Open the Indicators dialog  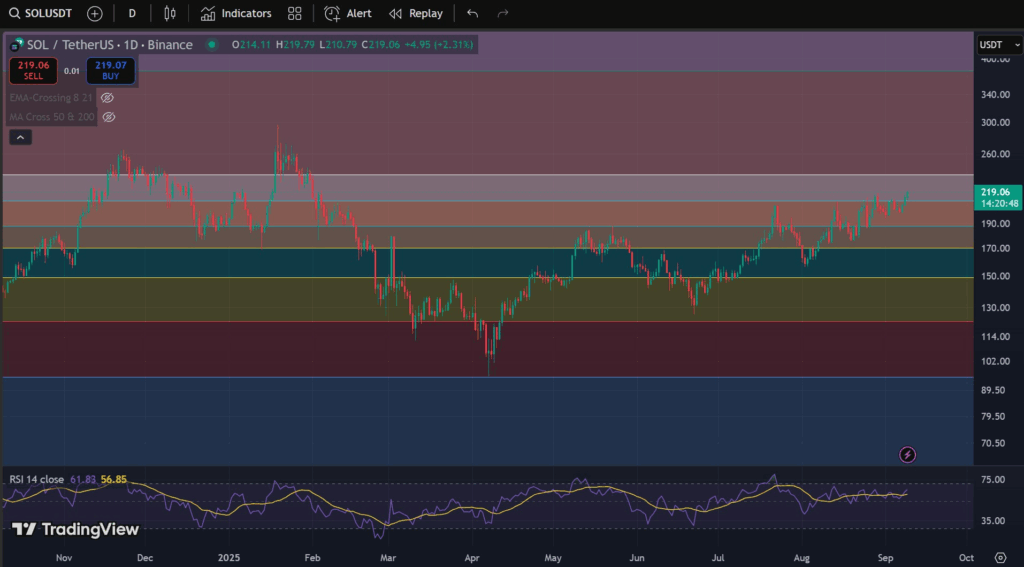click(x=236, y=13)
